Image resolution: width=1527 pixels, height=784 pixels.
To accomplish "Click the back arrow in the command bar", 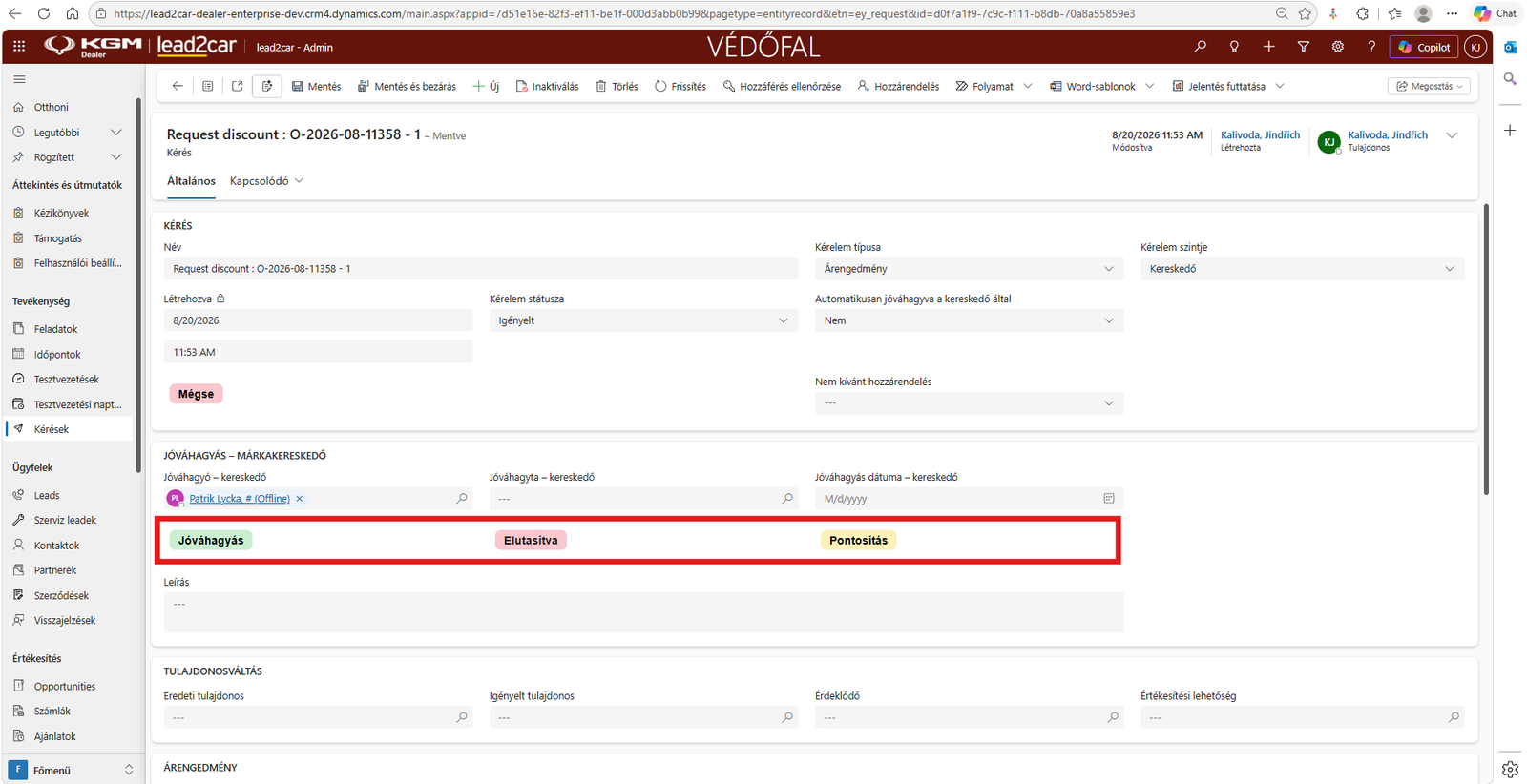I will (178, 86).
